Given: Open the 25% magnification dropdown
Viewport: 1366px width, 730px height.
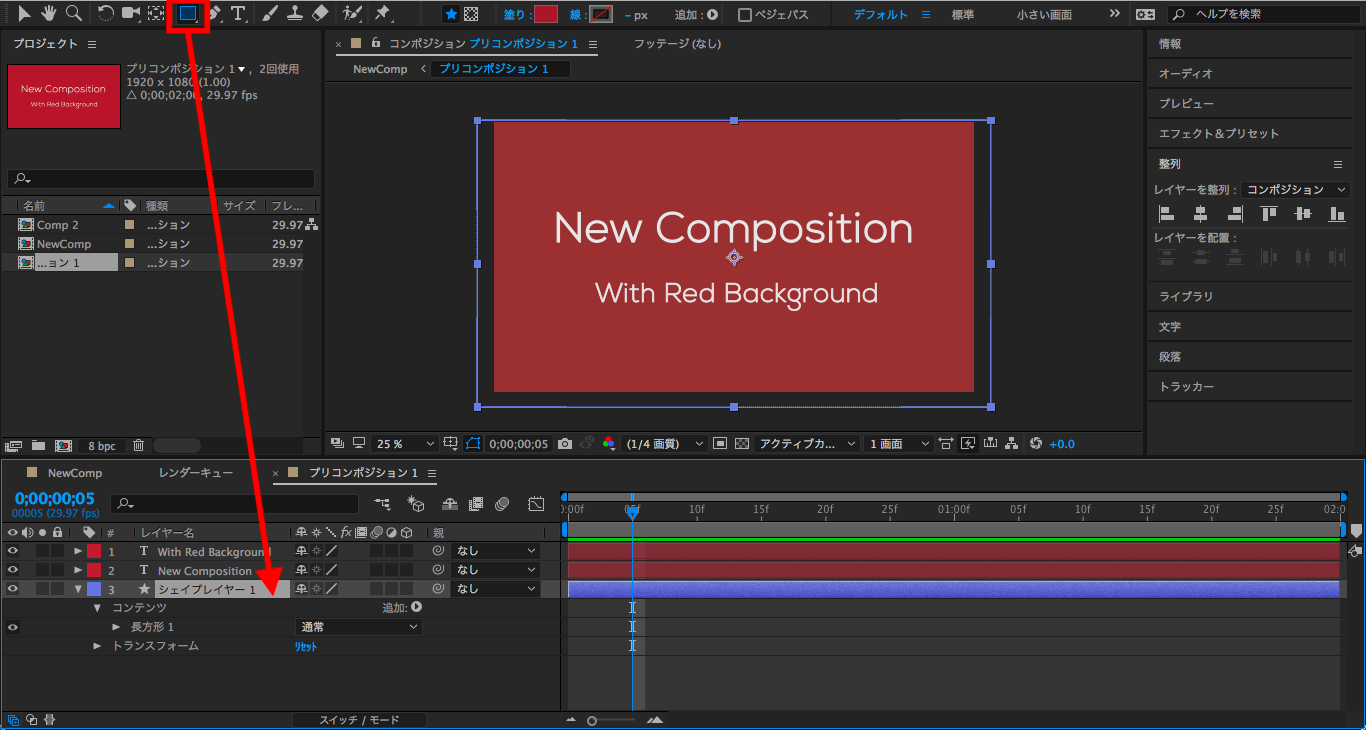Looking at the screenshot, I should coord(406,444).
